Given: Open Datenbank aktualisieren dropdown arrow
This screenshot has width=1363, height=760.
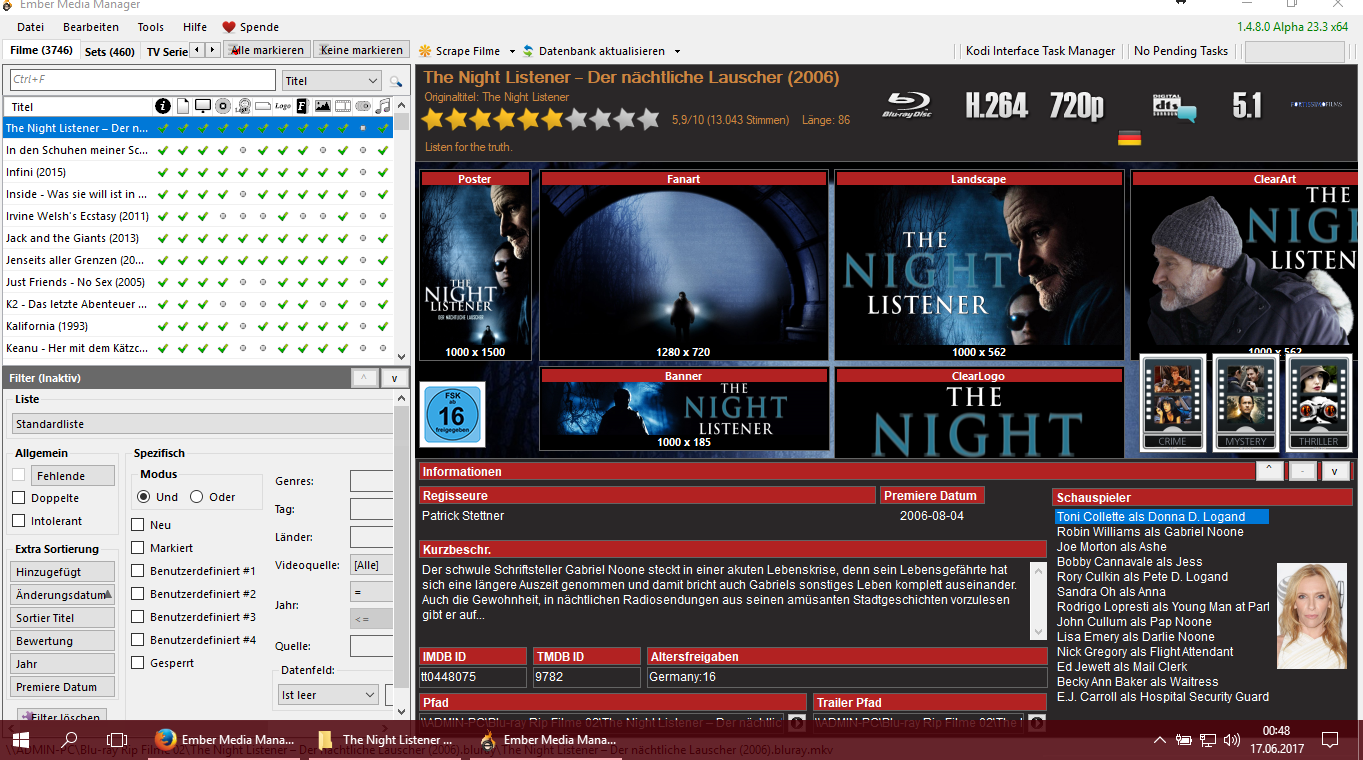Looking at the screenshot, I should click(677, 51).
